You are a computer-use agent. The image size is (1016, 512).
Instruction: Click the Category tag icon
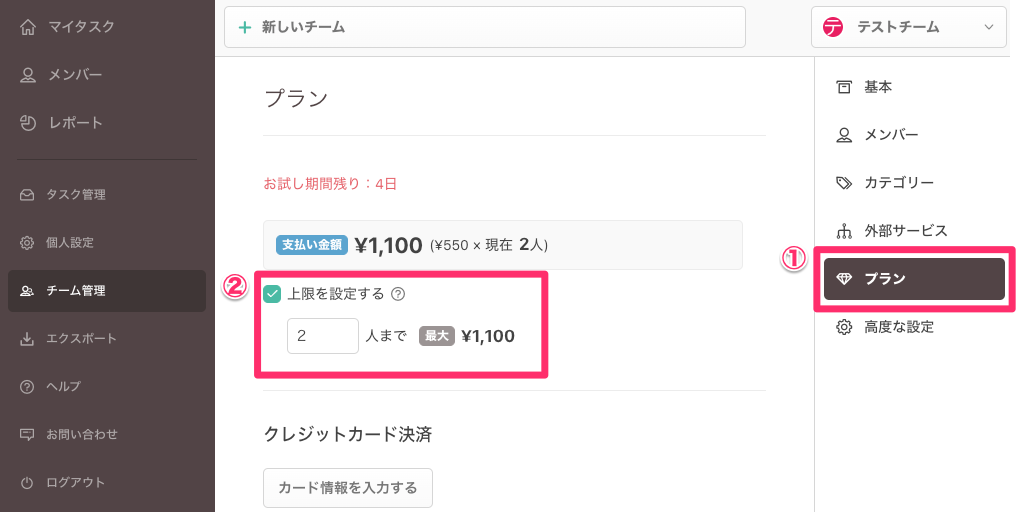pyautogui.click(x=844, y=183)
